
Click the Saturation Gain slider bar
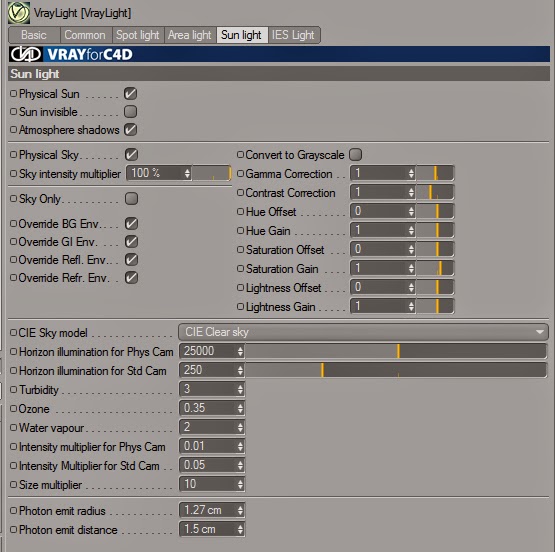pyautogui.click(x=435, y=268)
